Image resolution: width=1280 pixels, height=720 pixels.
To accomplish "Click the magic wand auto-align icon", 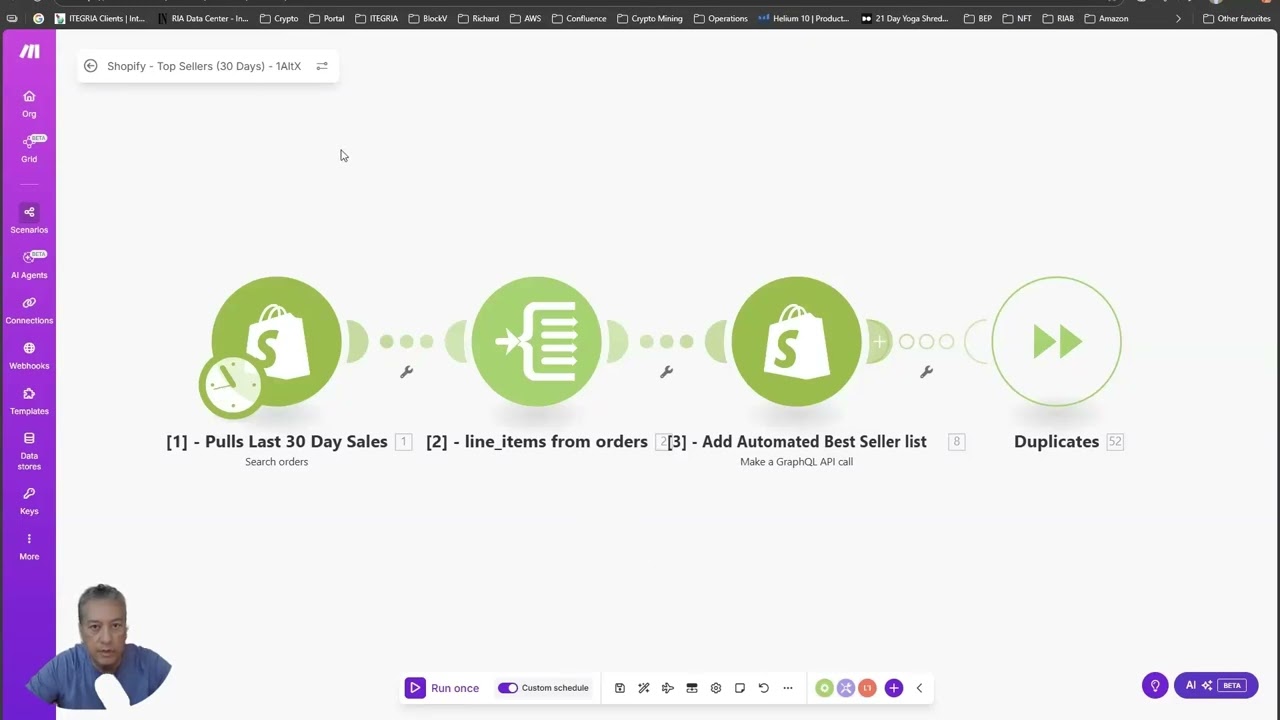I will point(644,688).
